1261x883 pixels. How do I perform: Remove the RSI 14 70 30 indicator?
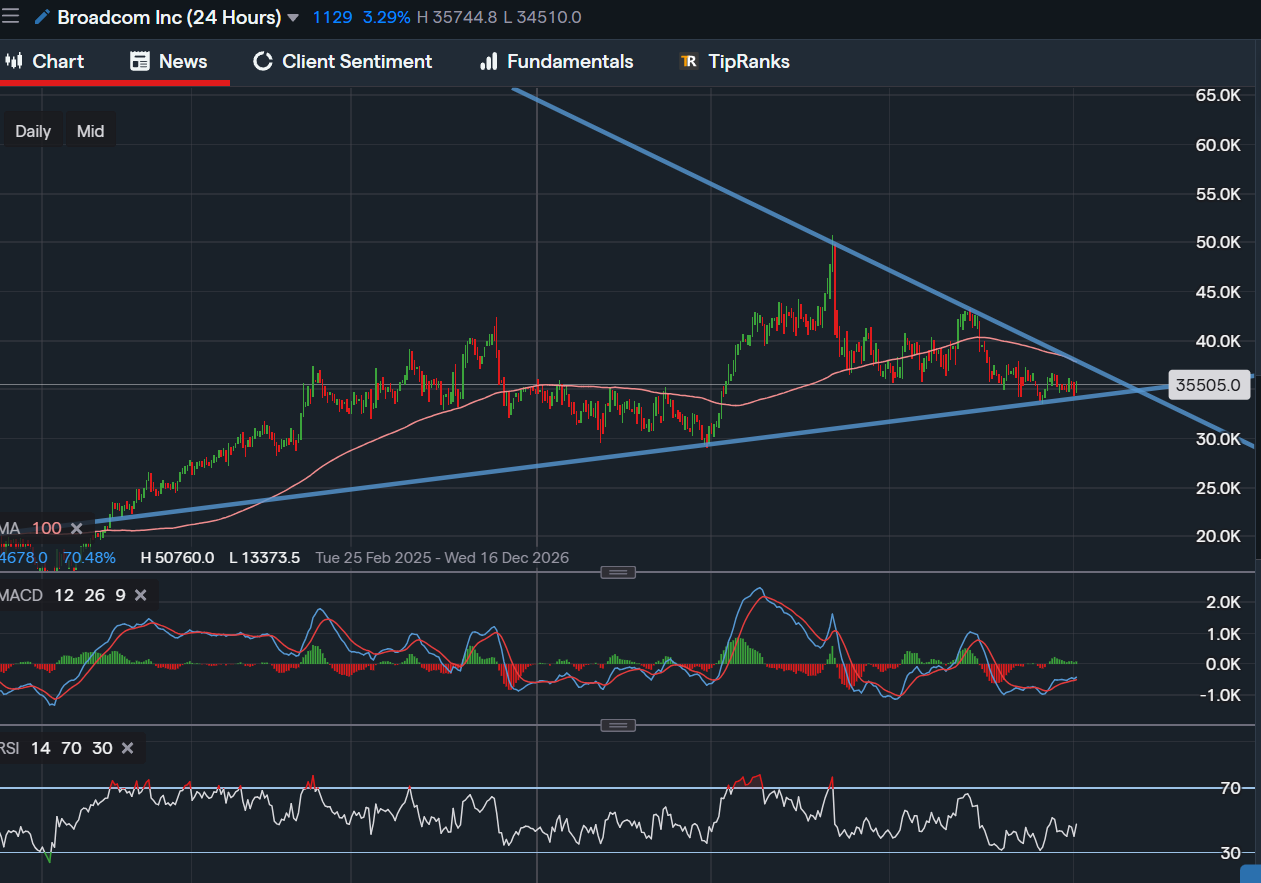[x=127, y=748]
